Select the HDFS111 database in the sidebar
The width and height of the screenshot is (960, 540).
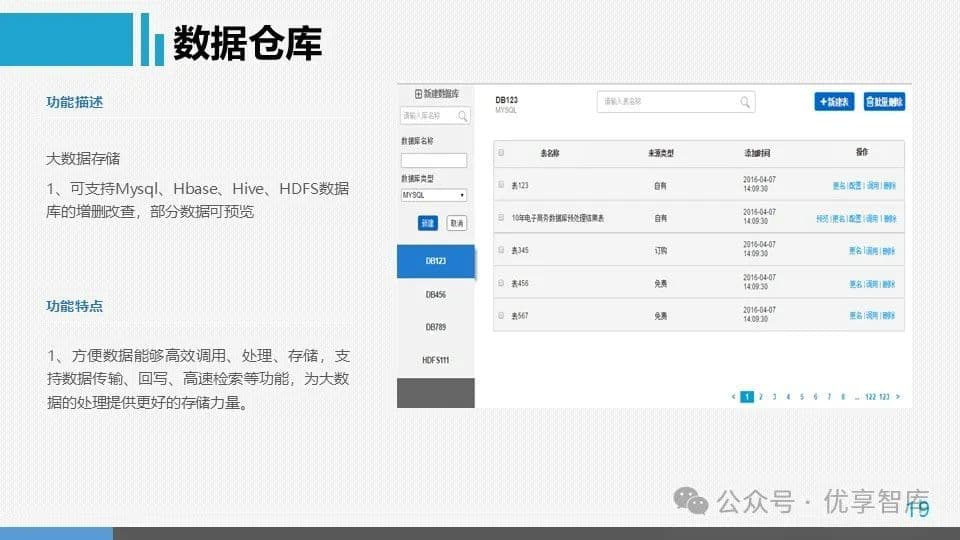tap(435, 360)
